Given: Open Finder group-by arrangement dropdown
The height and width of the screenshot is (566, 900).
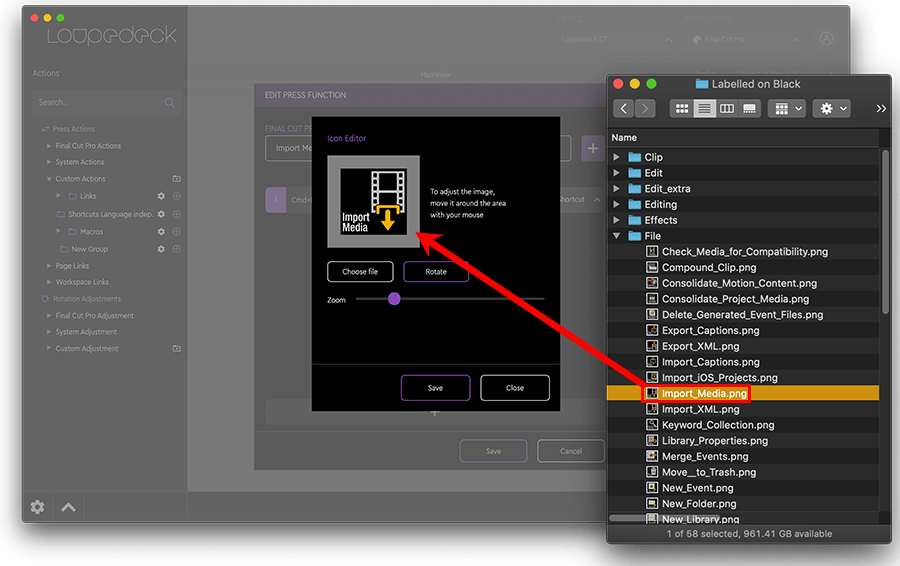Looking at the screenshot, I should [787, 108].
